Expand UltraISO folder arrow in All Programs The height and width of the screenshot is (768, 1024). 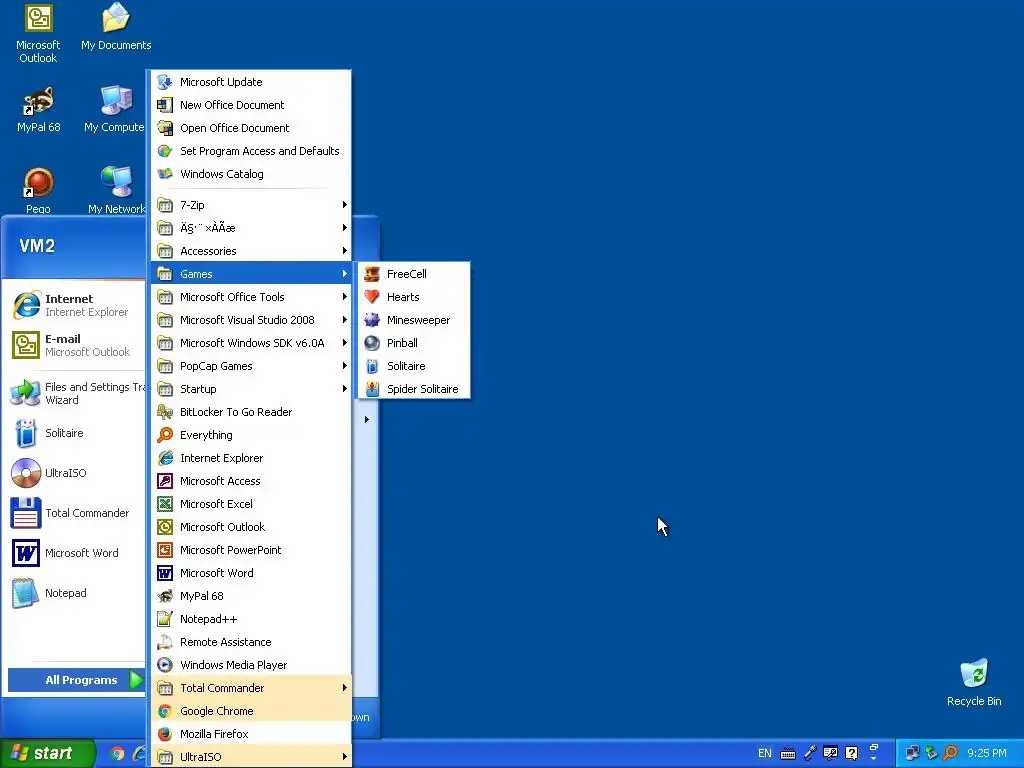coord(345,757)
